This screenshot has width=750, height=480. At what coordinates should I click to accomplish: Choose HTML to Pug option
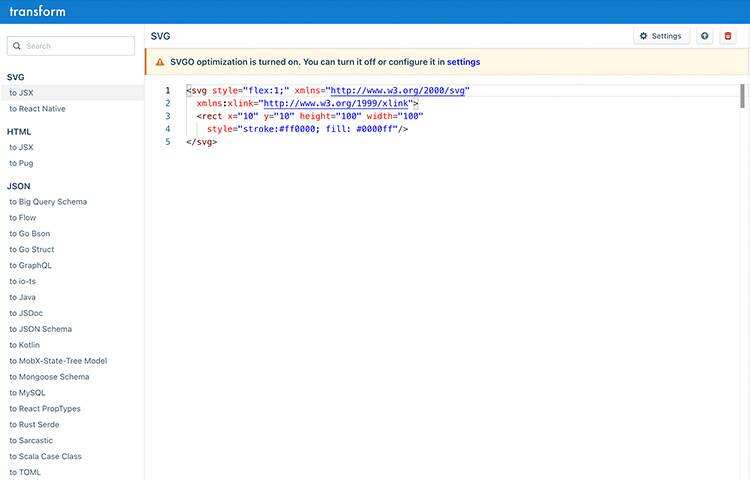[22, 163]
